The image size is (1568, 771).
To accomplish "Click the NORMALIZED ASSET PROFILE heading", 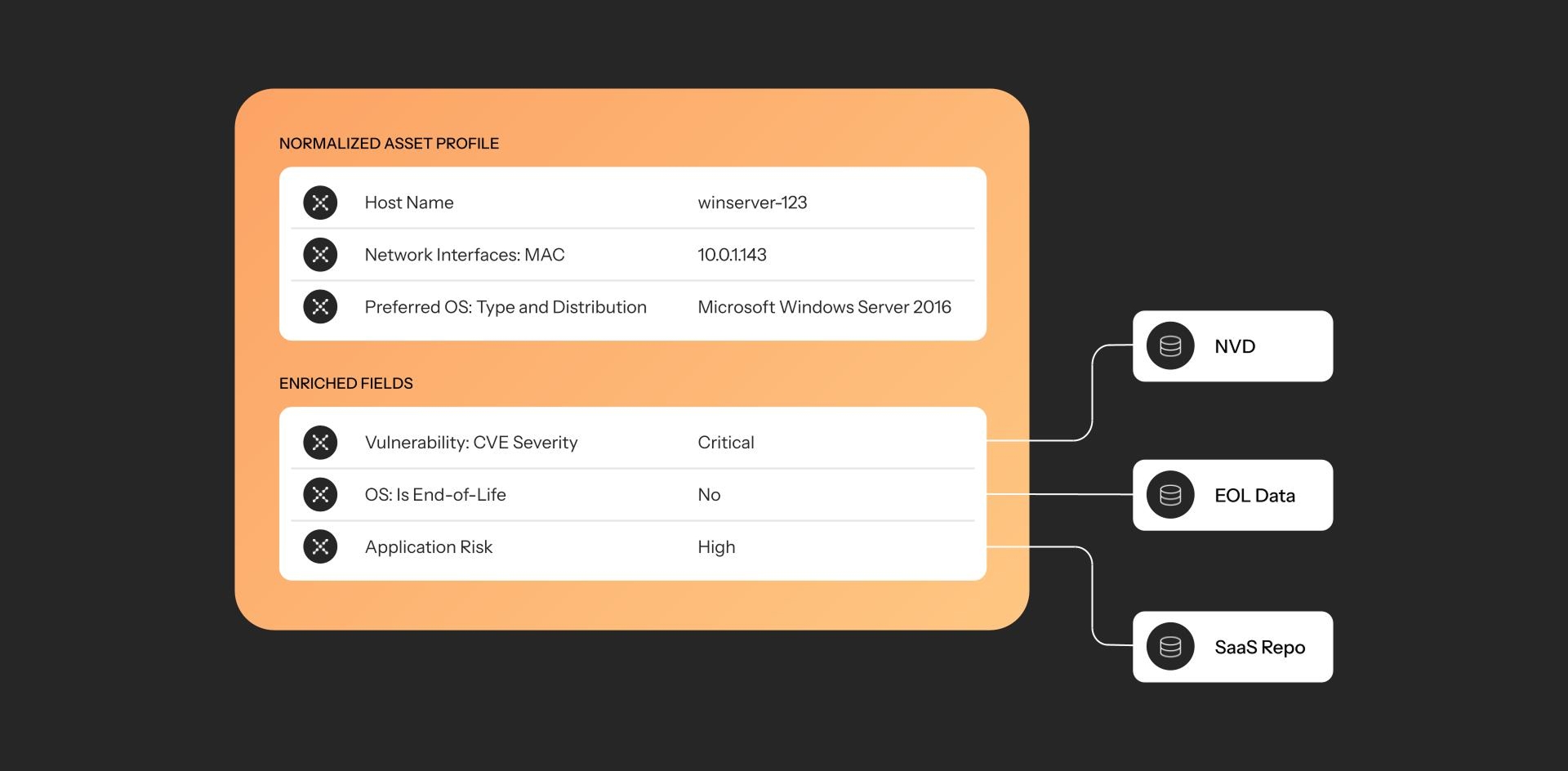I will tap(389, 144).
